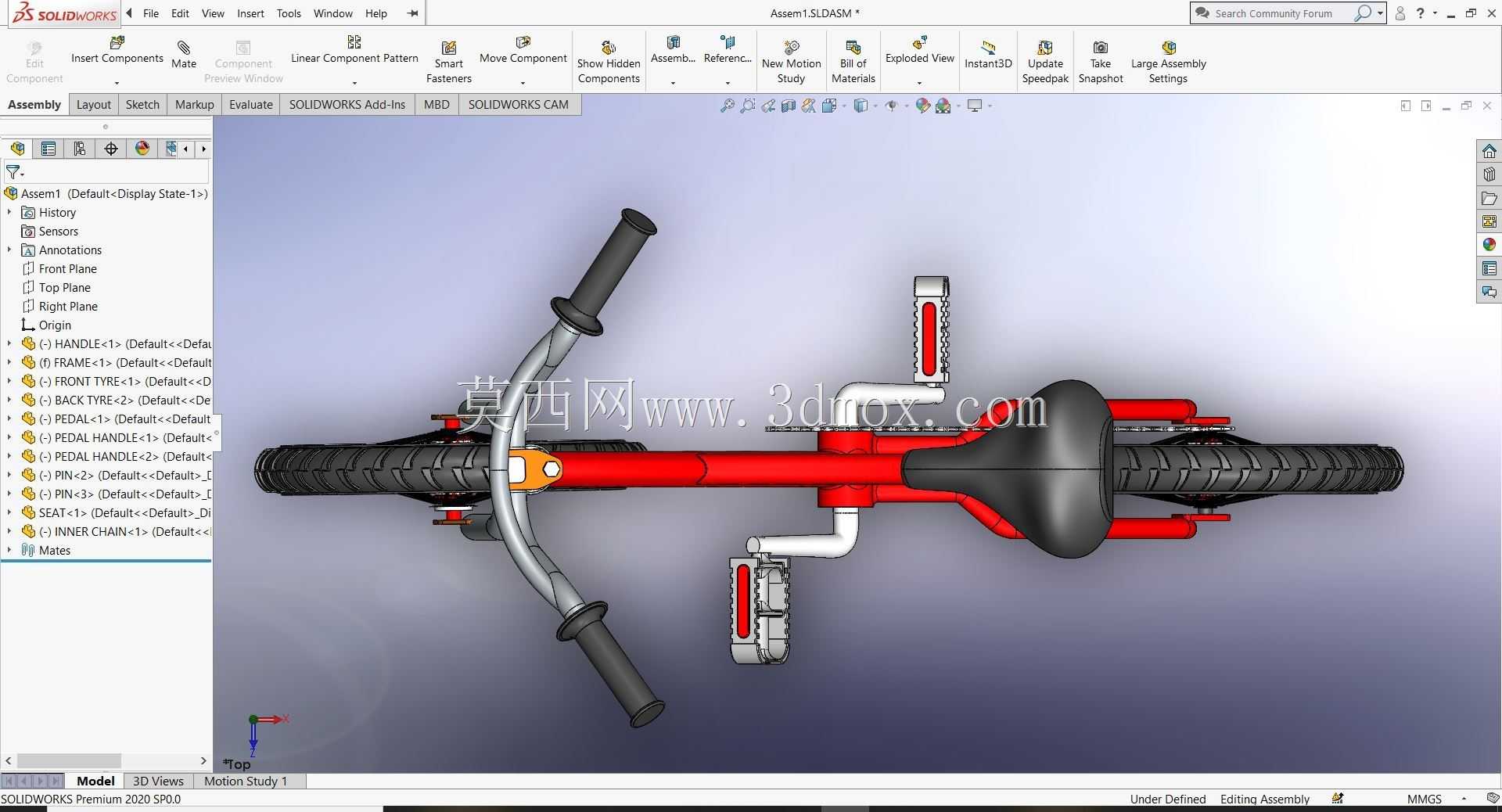
Task: Open the Linear Component Pattern tool
Action: pyautogui.click(x=354, y=49)
